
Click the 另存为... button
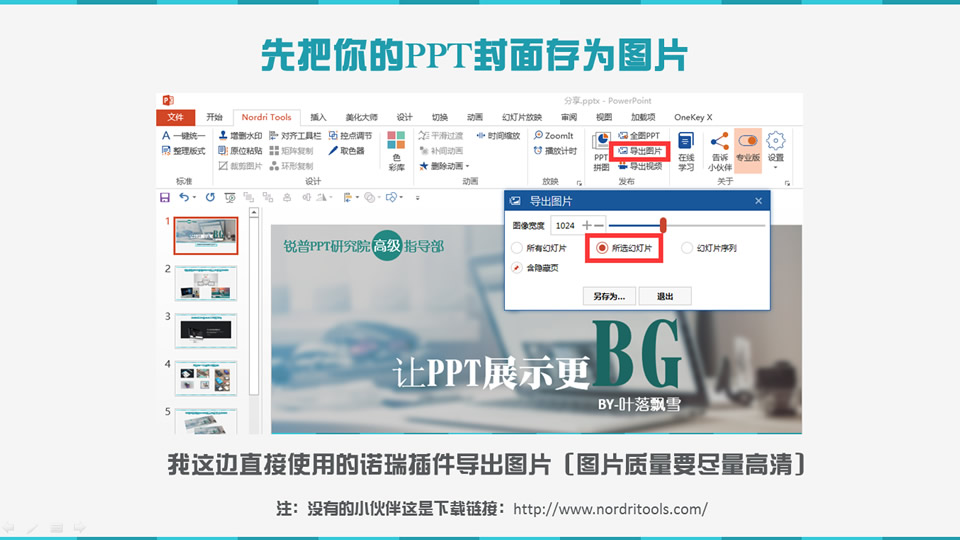(609, 296)
